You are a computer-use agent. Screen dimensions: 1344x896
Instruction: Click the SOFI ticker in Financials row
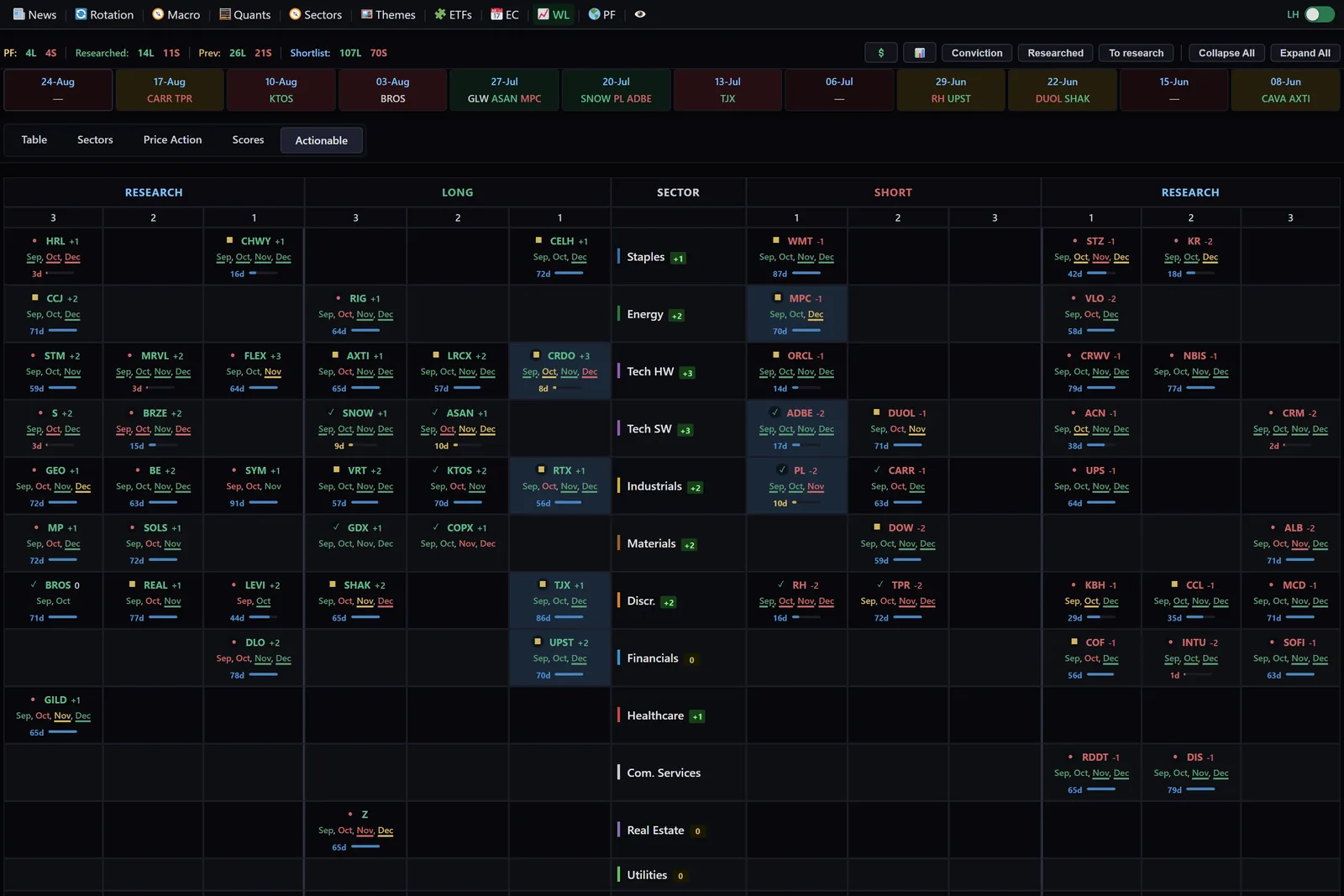(1294, 642)
